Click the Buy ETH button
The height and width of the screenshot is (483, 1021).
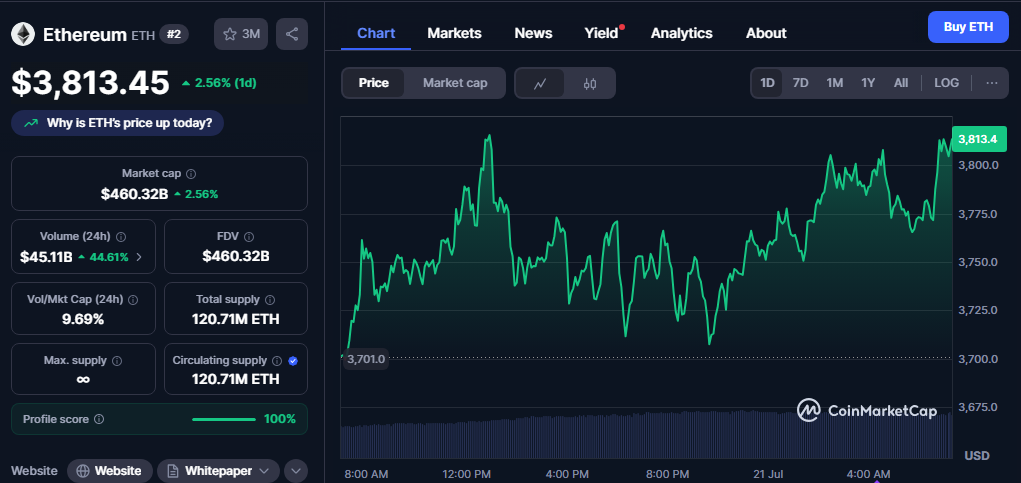(x=968, y=27)
